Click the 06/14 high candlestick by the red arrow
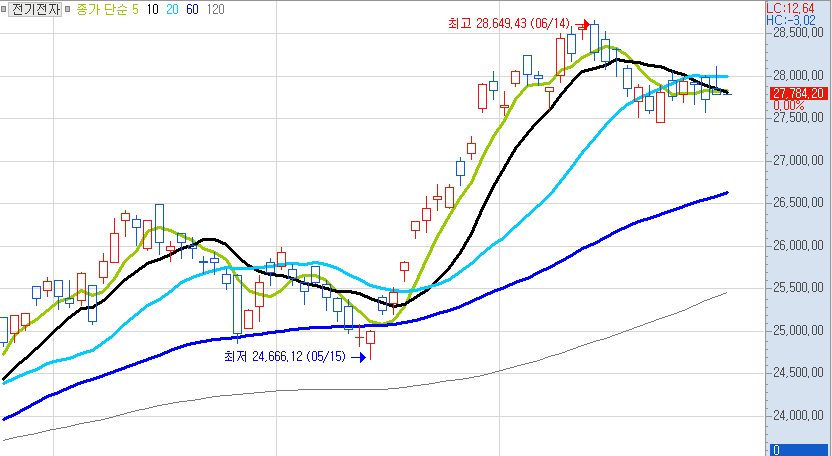This screenshot has width=832, height=456. click(x=594, y=40)
